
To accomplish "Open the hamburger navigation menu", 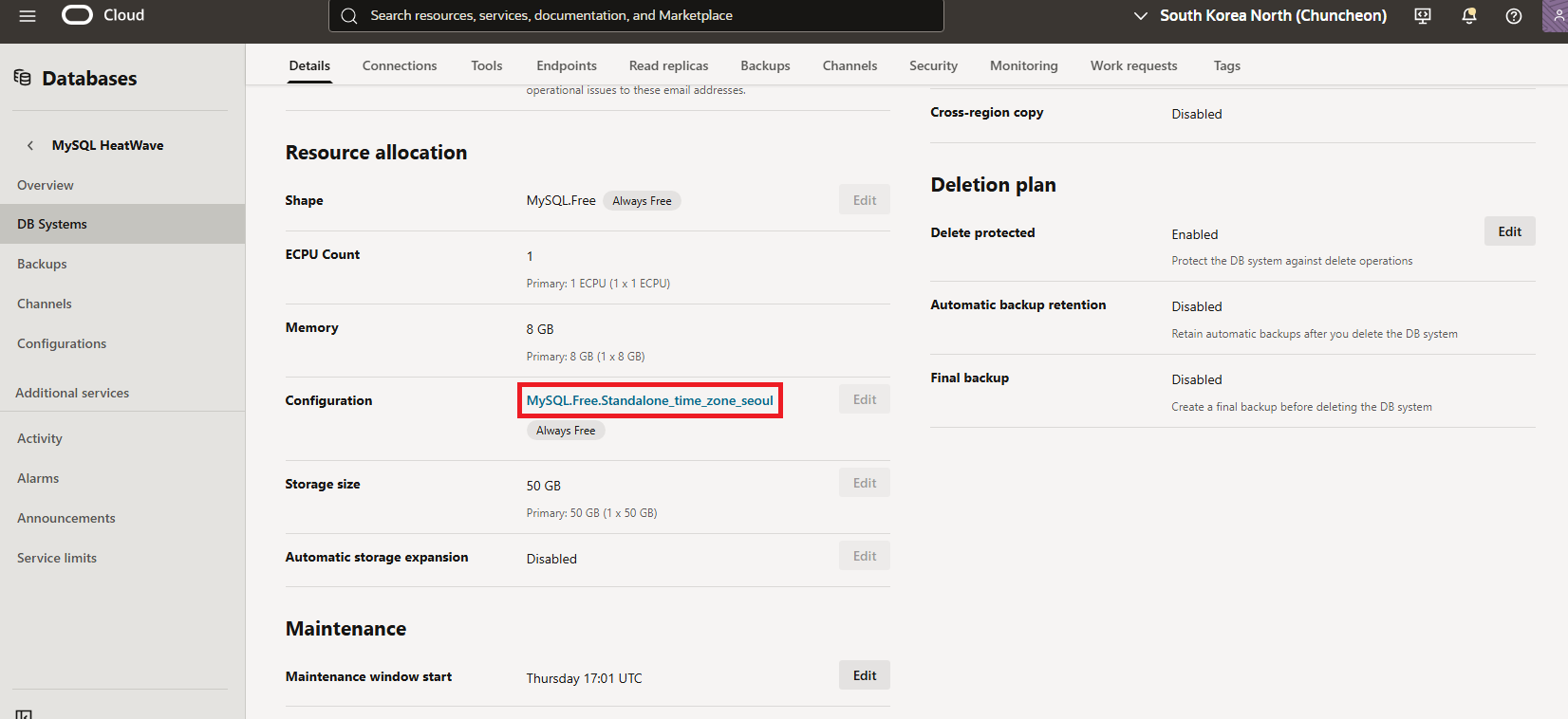I will click(28, 16).
